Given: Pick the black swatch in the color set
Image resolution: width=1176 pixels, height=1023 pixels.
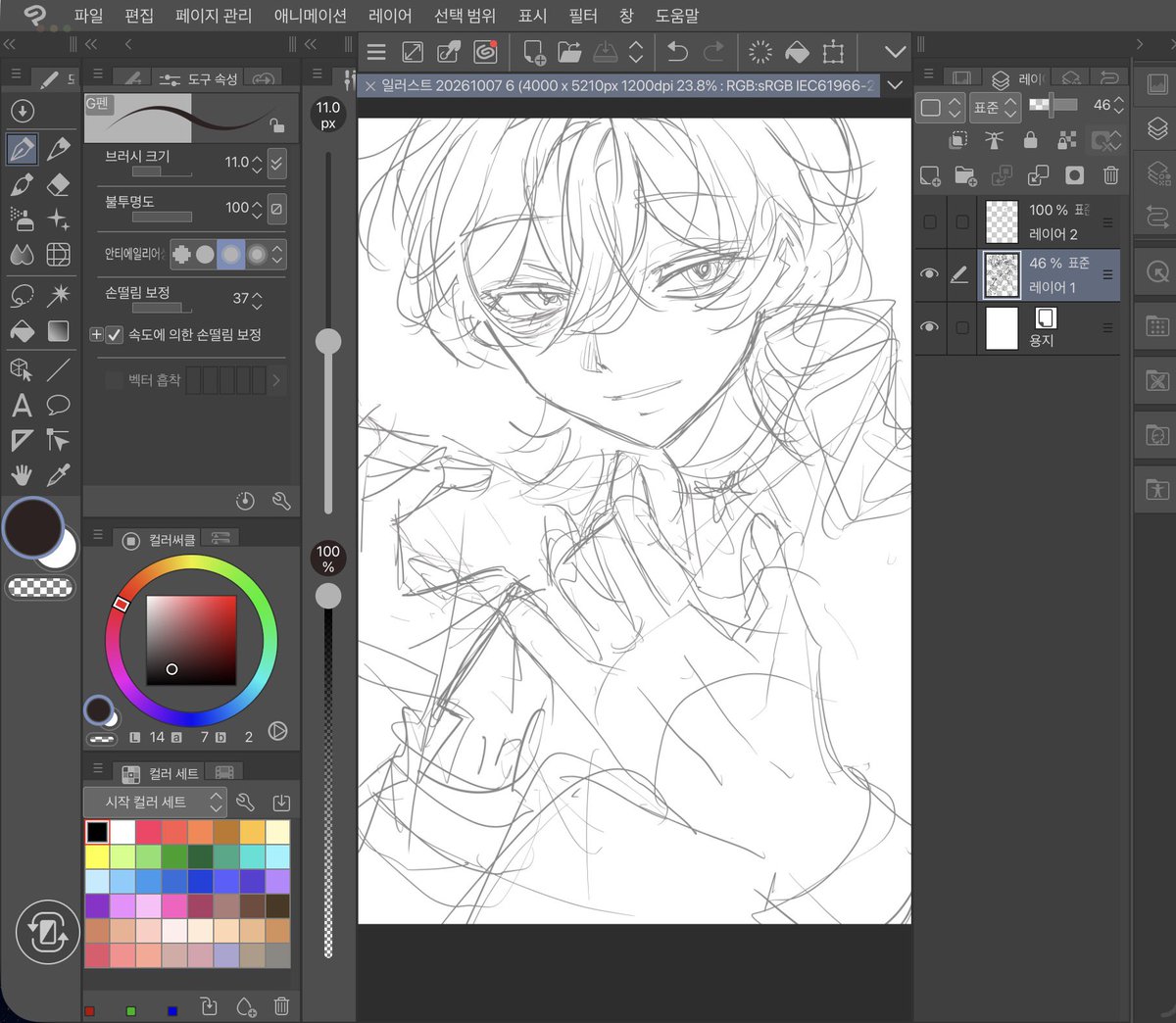Looking at the screenshot, I should (97, 832).
